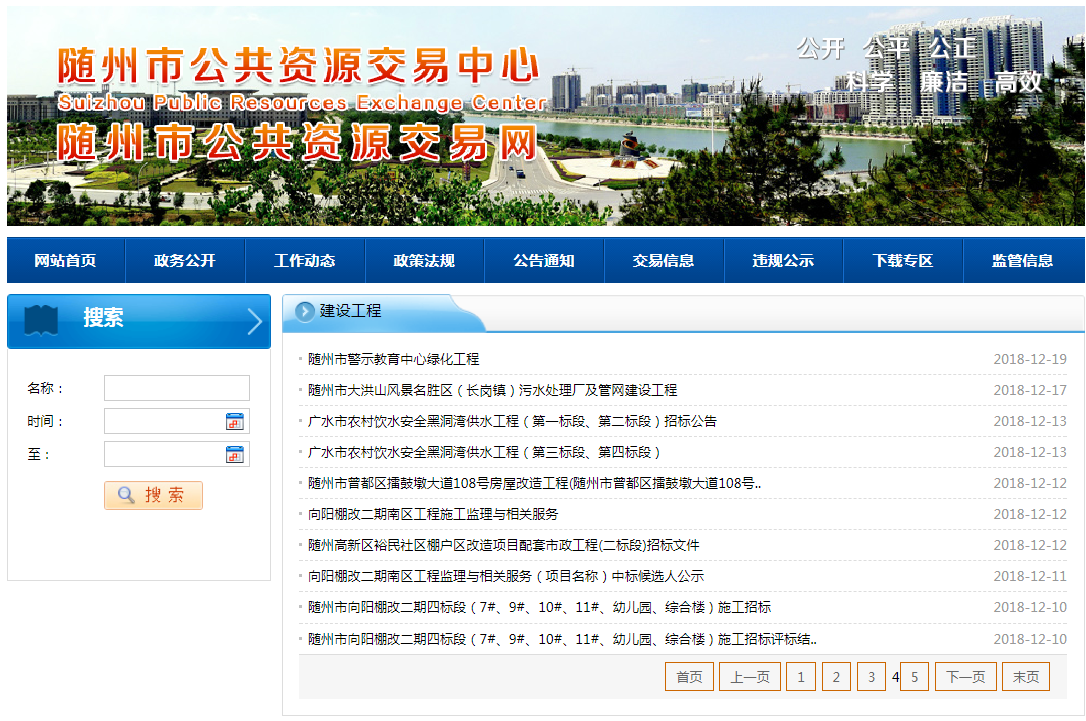Expand the chevron on 搜索 panel header
Image resolution: width=1086 pixels, height=721 pixels.
[254, 321]
